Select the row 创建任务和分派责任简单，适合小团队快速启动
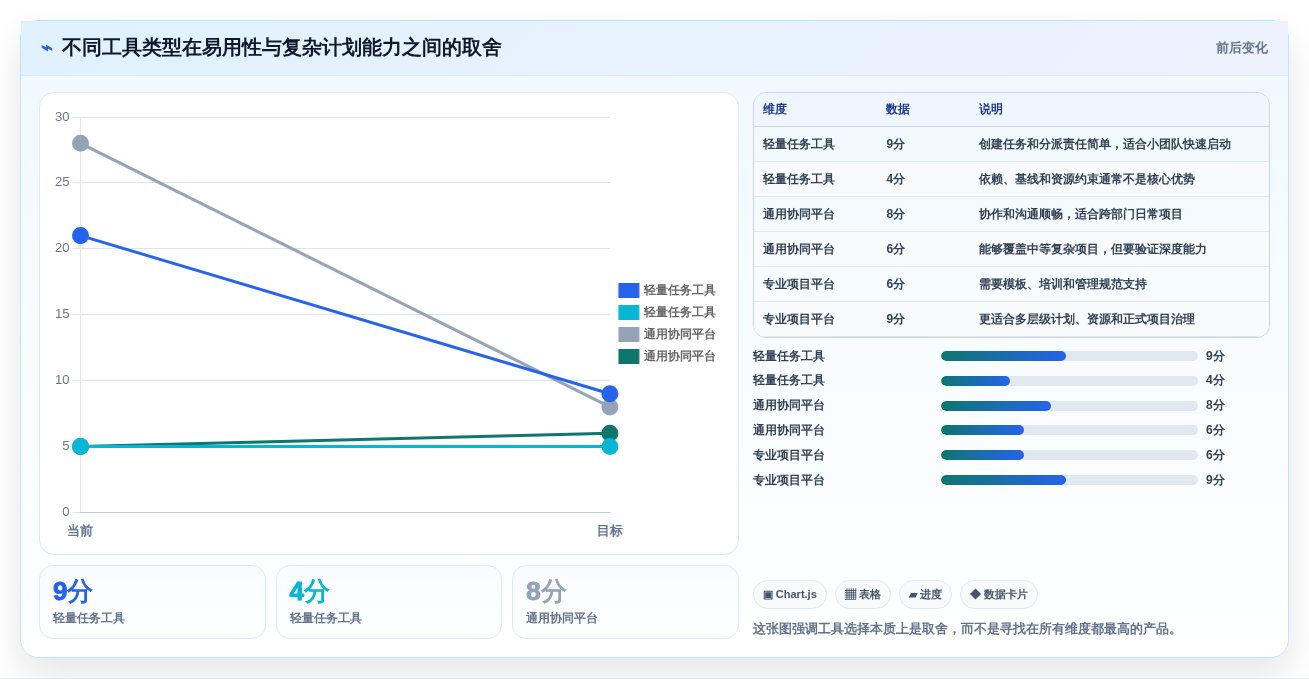Image resolution: width=1309 pixels, height=679 pixels. 1011,144
